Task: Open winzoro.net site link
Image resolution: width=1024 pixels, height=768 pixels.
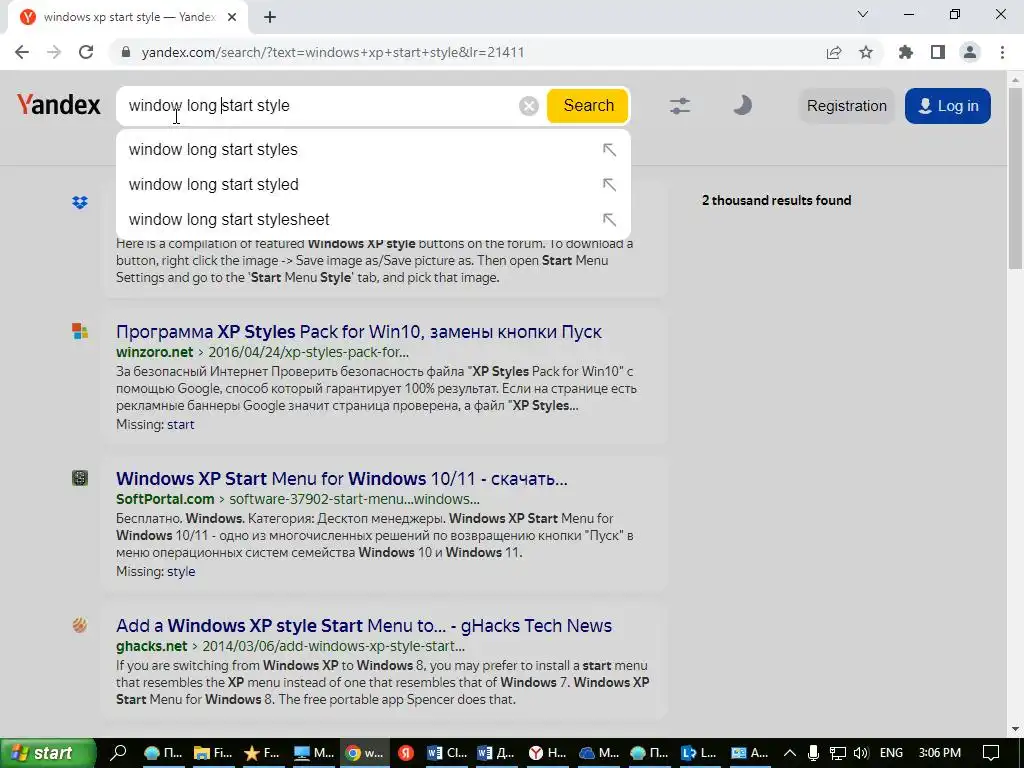Action: point(155,352)
